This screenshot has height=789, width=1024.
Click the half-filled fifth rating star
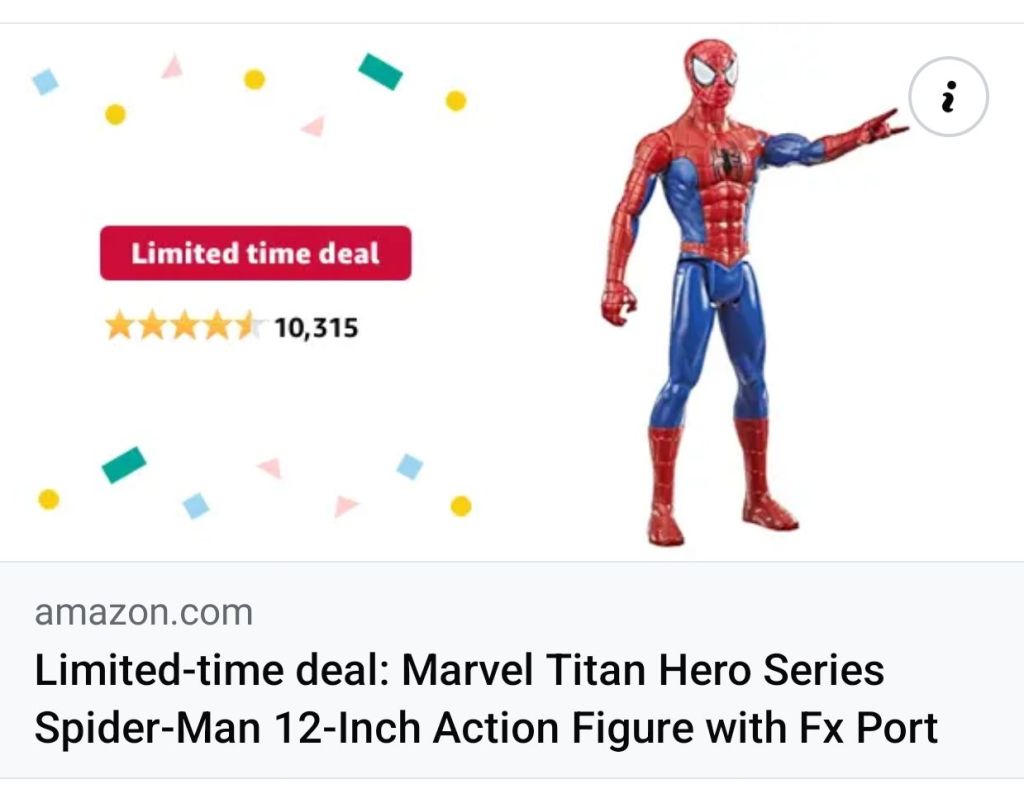point(249,326)
